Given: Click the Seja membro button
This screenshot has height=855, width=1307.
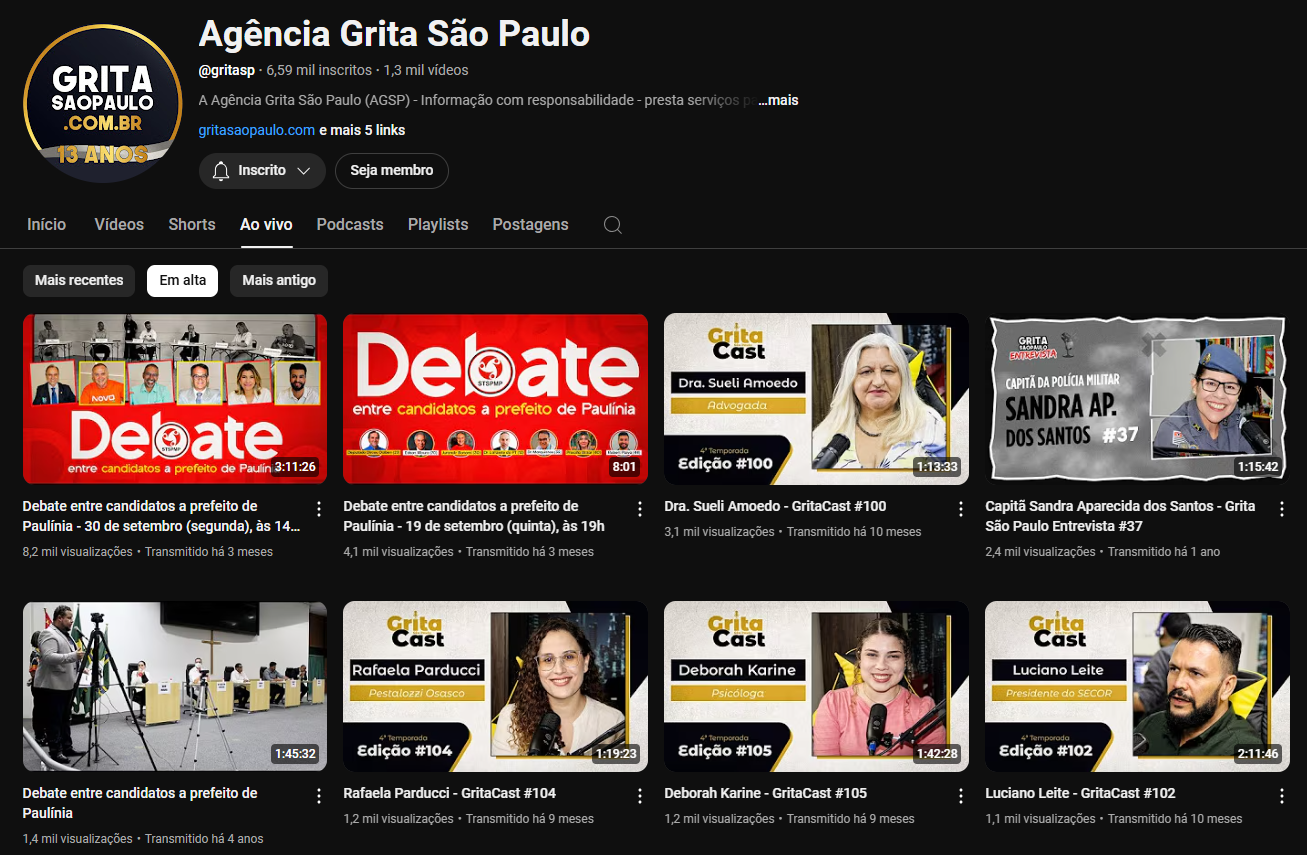Looking at the screenshot, I should (x=392, y=171).
